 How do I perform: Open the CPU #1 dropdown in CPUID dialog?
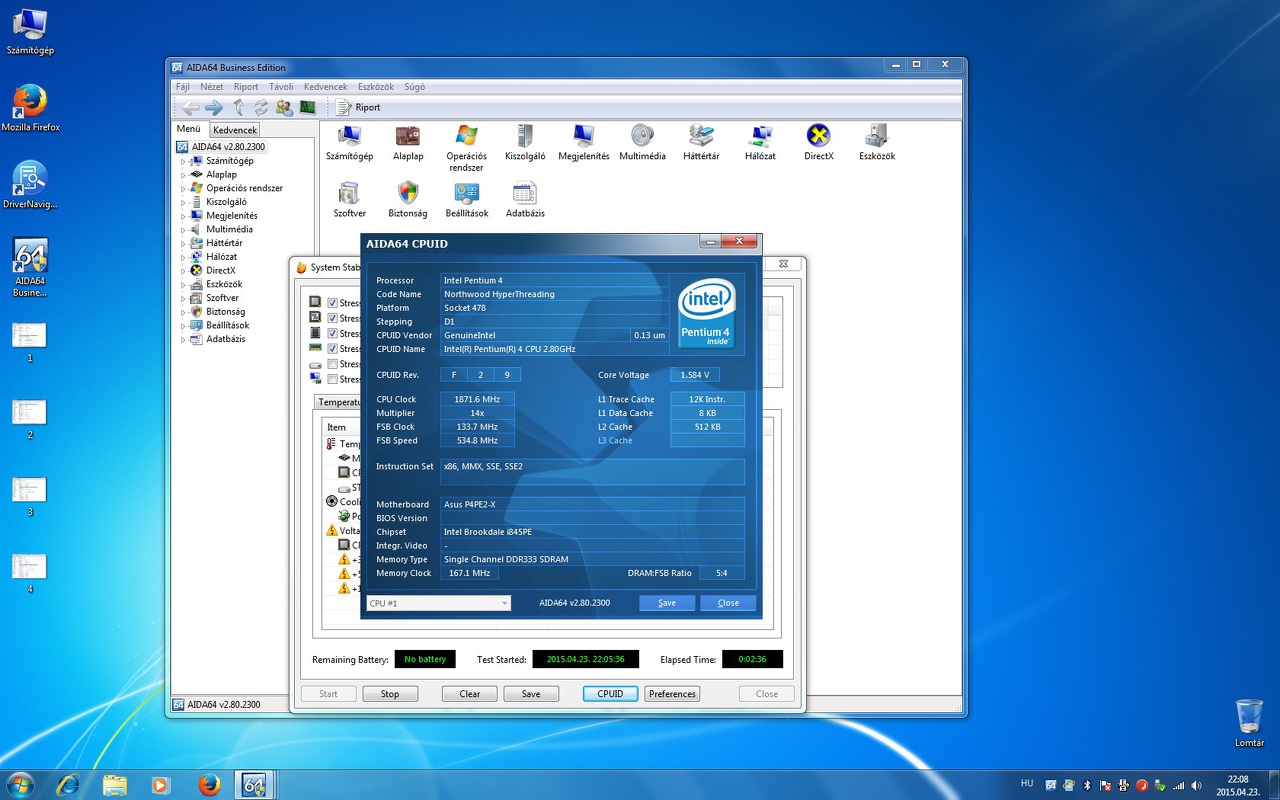coord(438,603)
